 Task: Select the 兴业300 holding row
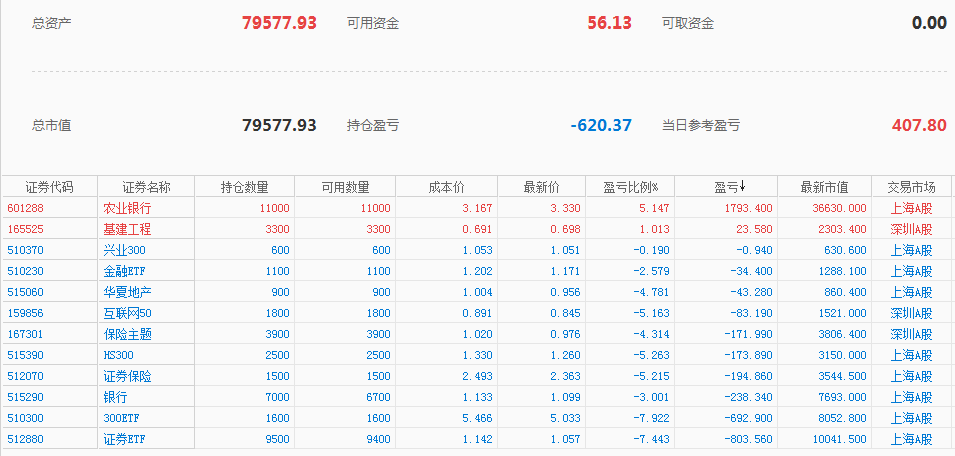pyautogui.click(x=476, y=250)
